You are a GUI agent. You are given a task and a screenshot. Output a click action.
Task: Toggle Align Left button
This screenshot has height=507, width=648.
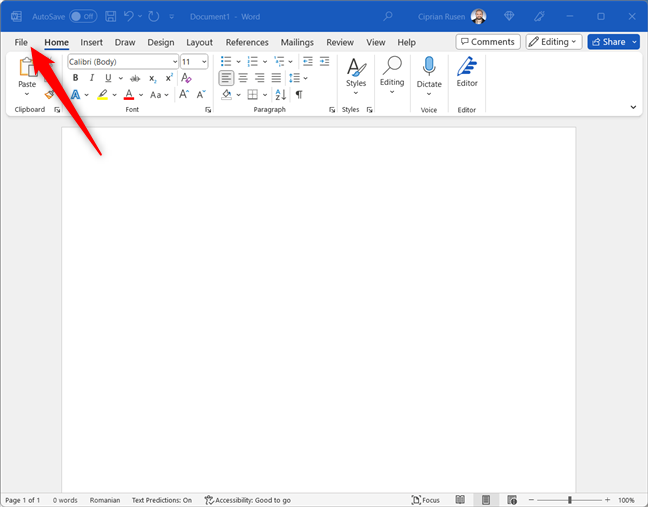click(x=226, y=78)
